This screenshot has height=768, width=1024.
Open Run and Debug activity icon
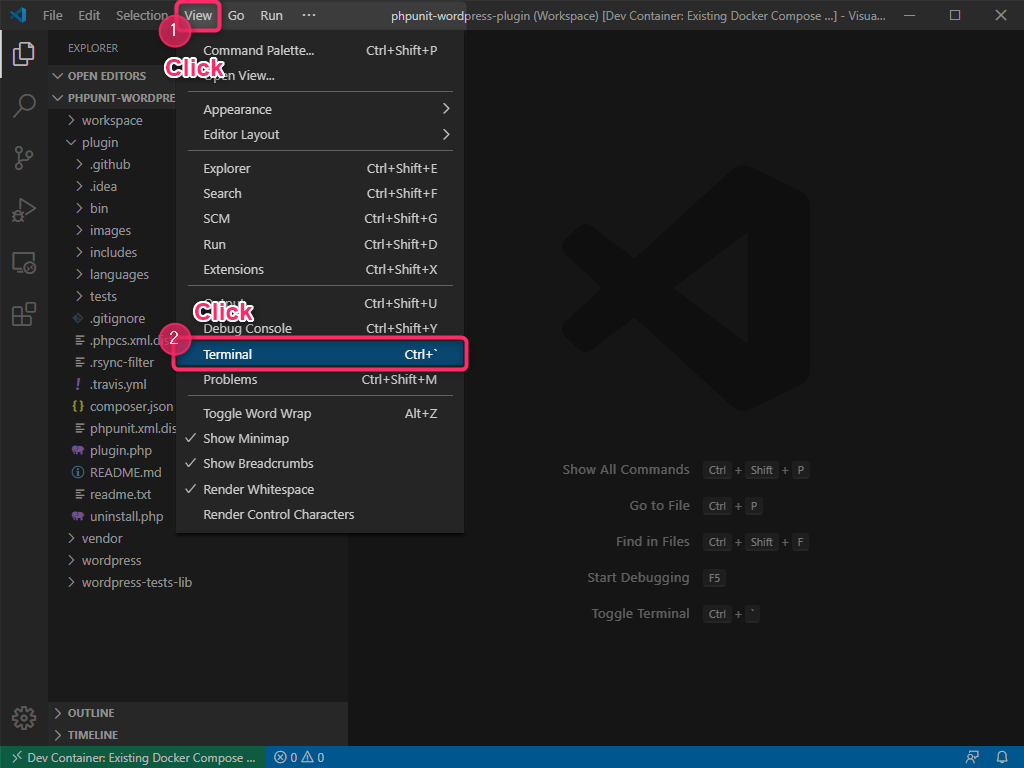click(24, 210)
